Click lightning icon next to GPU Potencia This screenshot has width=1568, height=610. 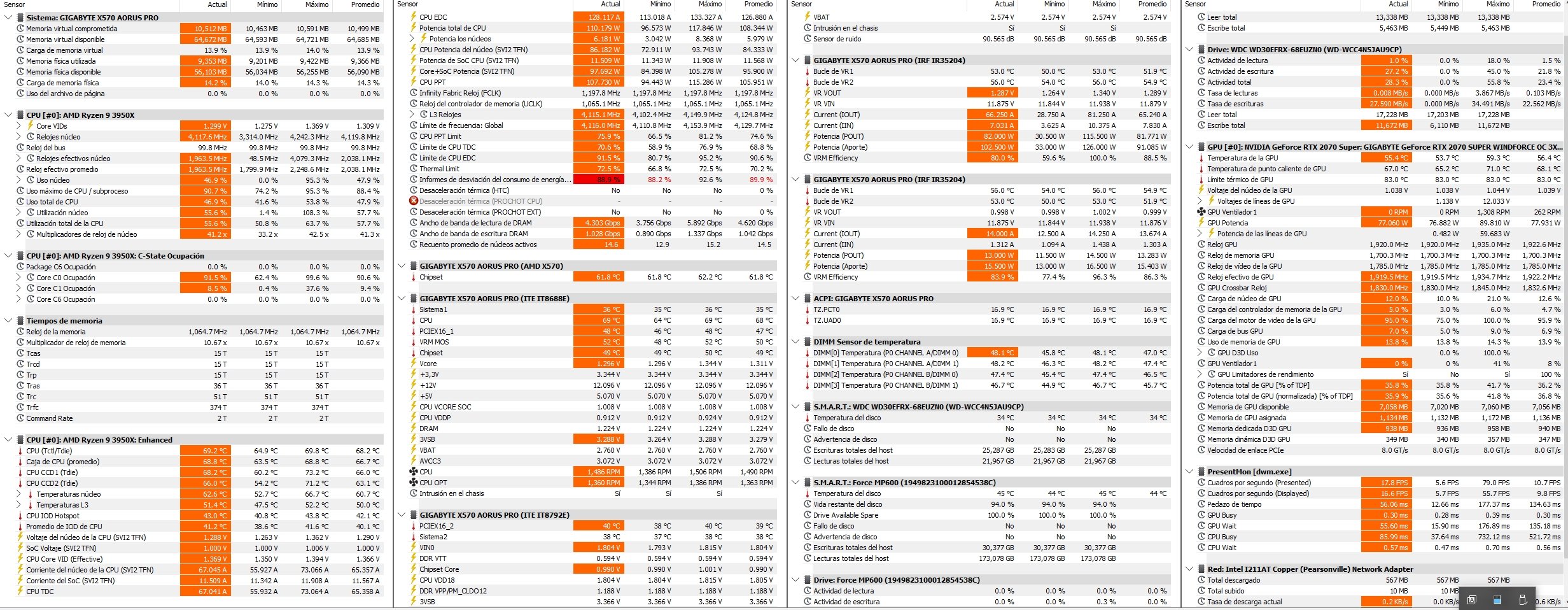(1201, 223)
